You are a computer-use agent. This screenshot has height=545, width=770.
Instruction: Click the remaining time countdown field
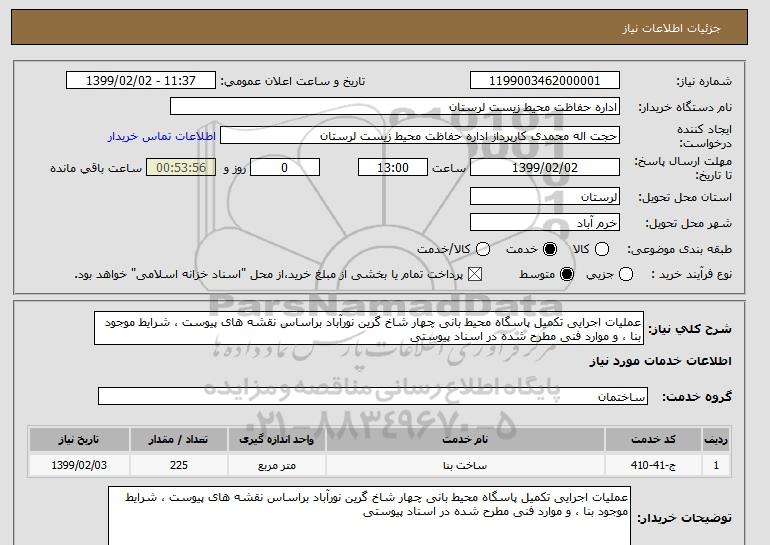[x=181, y=167]
